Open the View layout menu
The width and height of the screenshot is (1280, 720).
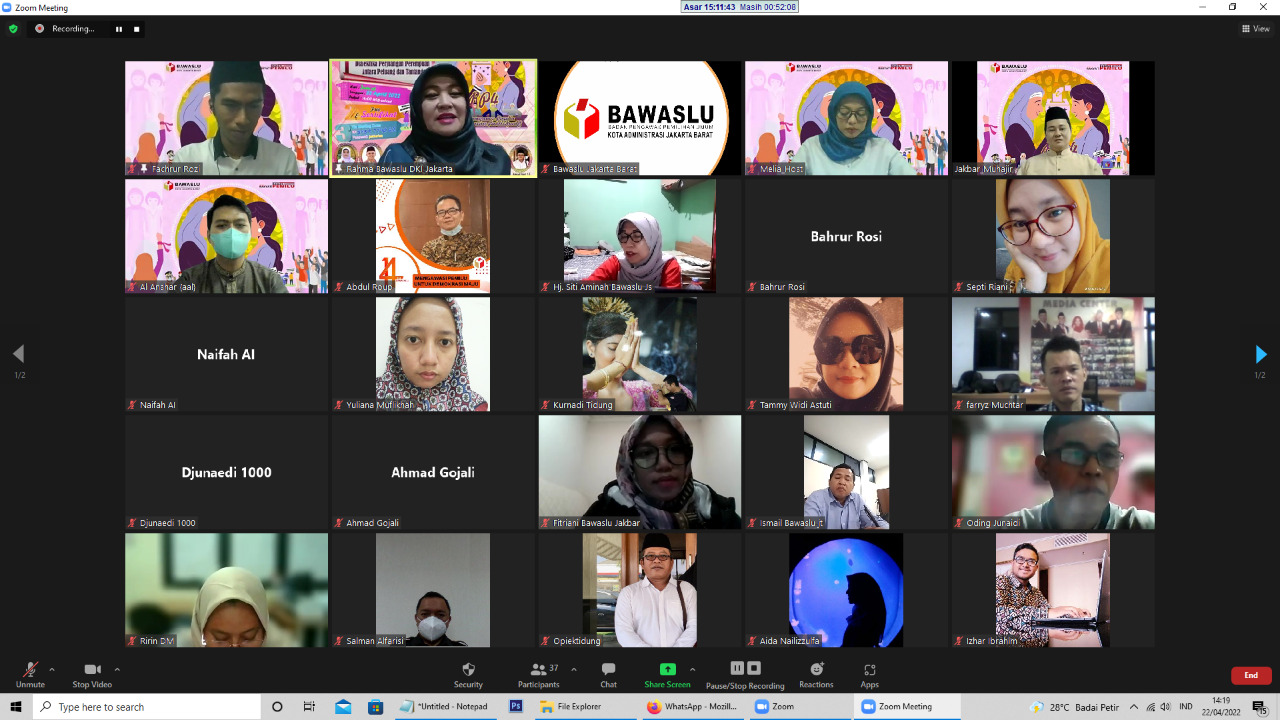(1255, 29)
